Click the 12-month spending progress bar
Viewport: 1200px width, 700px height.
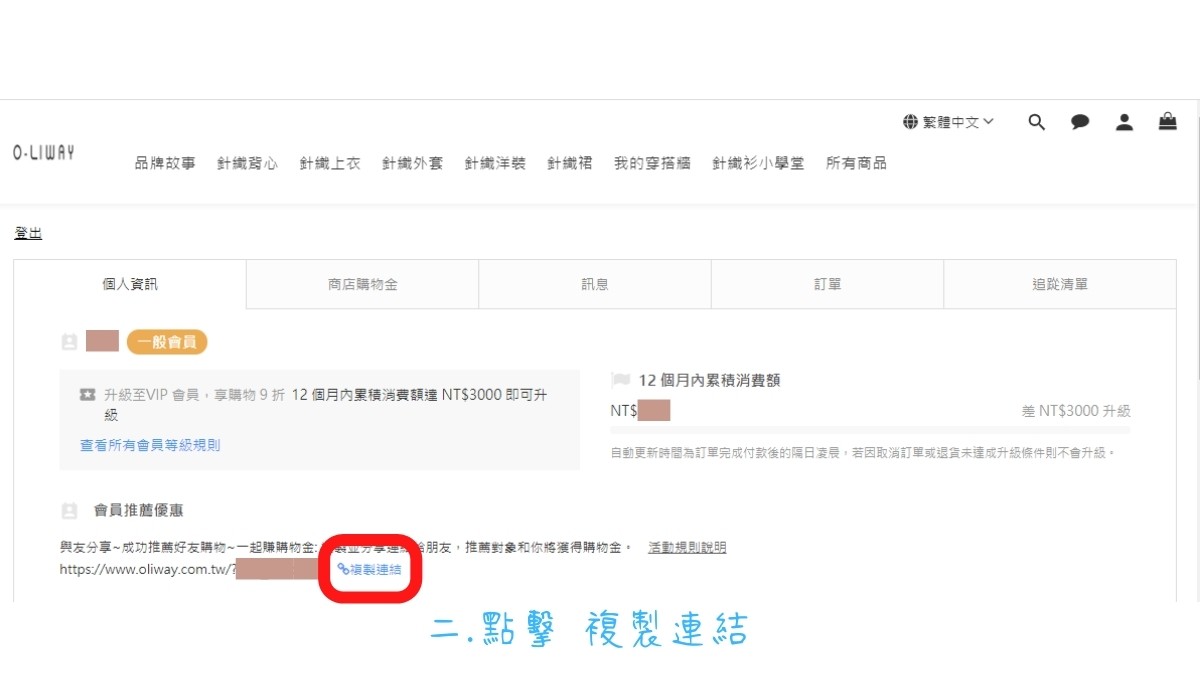point(870,430)
